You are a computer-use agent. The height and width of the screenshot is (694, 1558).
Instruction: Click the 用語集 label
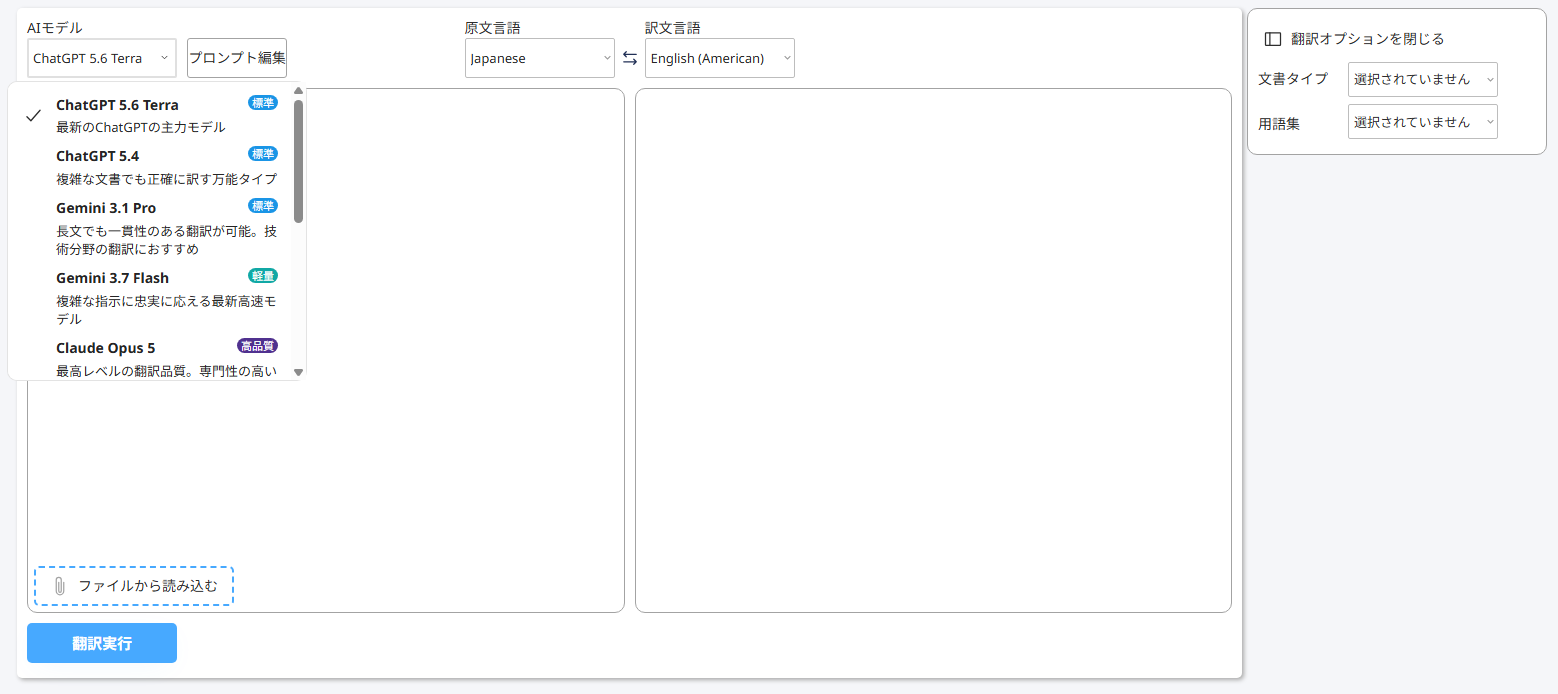point(1279,124)
